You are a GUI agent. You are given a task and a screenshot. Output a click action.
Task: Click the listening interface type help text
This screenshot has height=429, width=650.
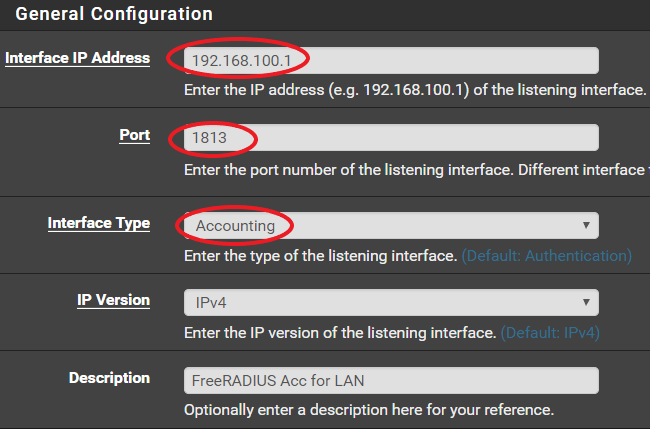(320, 256)
